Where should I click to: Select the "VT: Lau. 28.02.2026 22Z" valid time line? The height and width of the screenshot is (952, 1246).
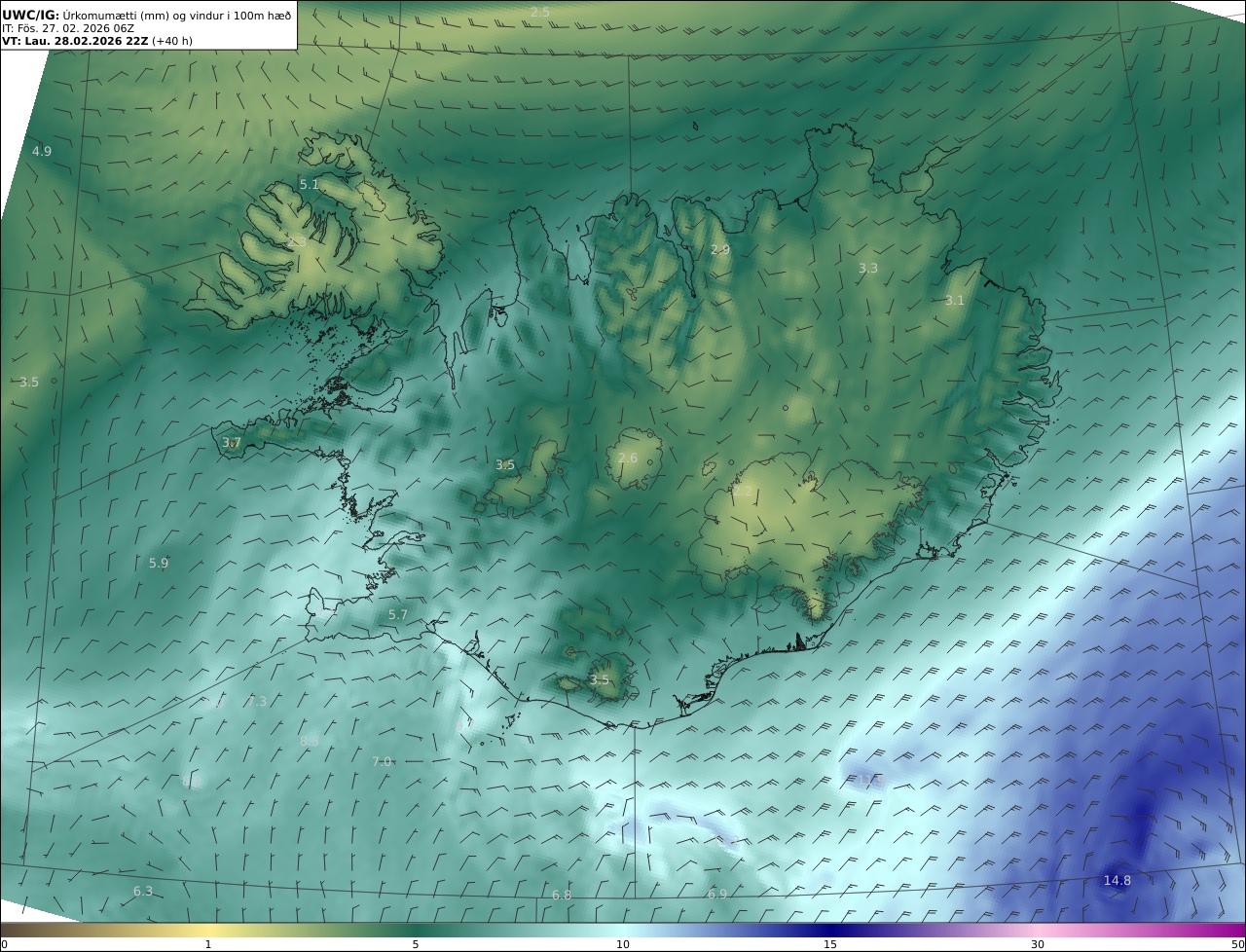[x=74, y=42]
